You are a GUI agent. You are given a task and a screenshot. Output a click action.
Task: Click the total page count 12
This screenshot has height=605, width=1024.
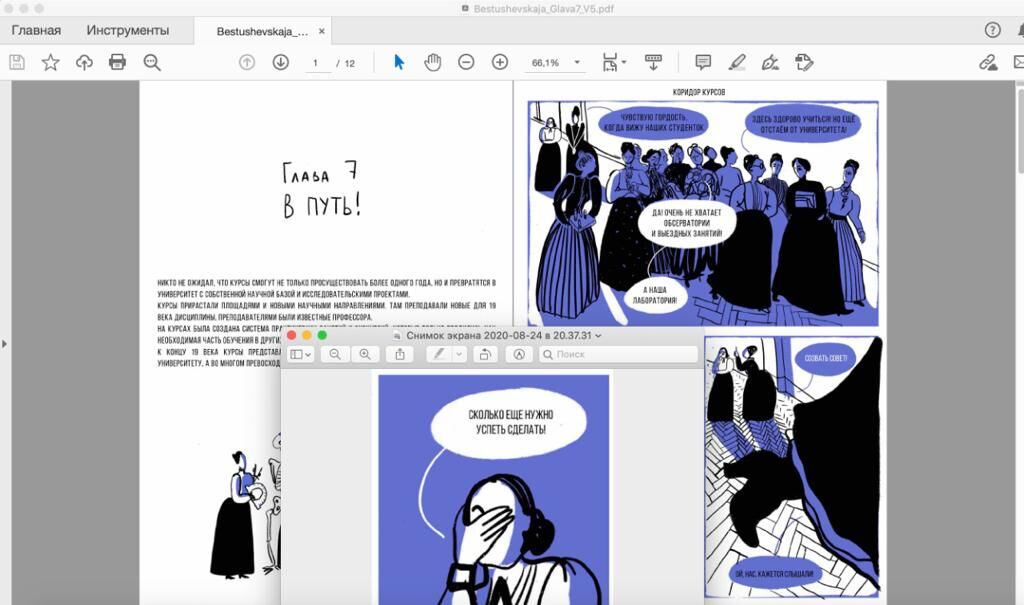pos(349,63)
